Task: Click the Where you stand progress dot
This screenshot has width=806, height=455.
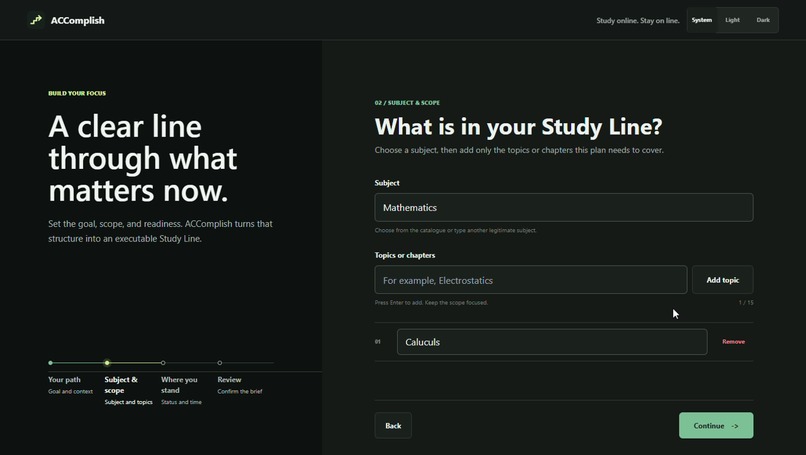Action: tap(163, 363)
